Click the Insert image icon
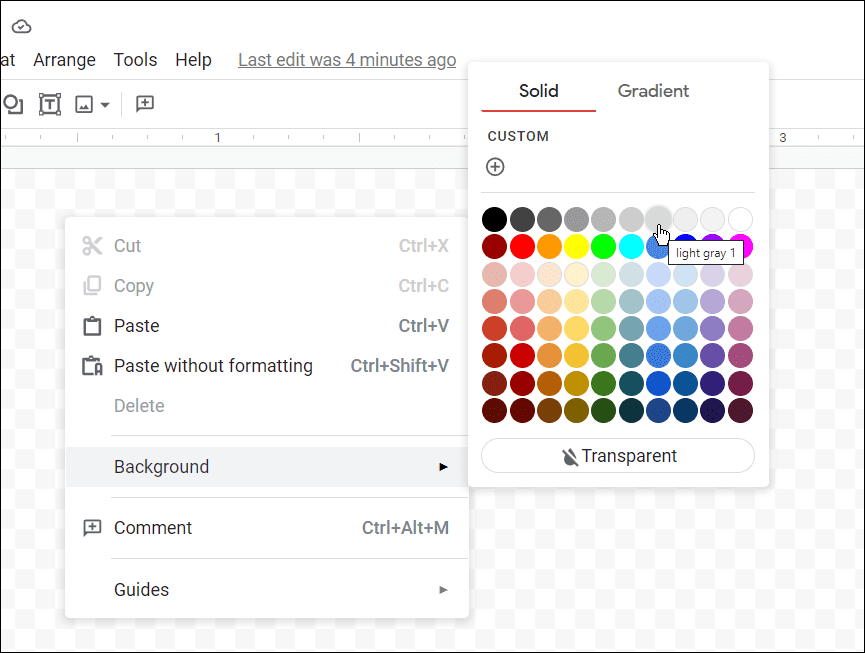 click(x=84, y=104)
